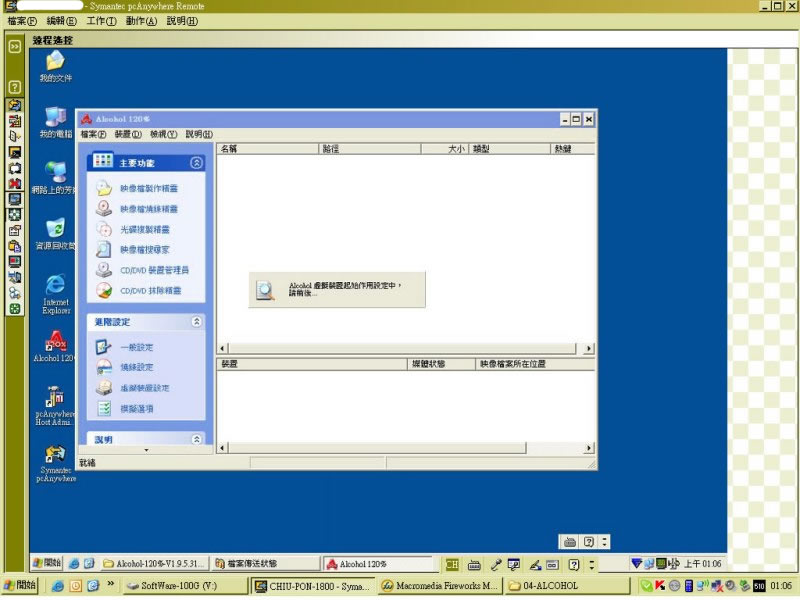Click the floating language toolbar help icon
This screenshot has height=600, width=800.
pyautogui.click(x=589, y=542)
